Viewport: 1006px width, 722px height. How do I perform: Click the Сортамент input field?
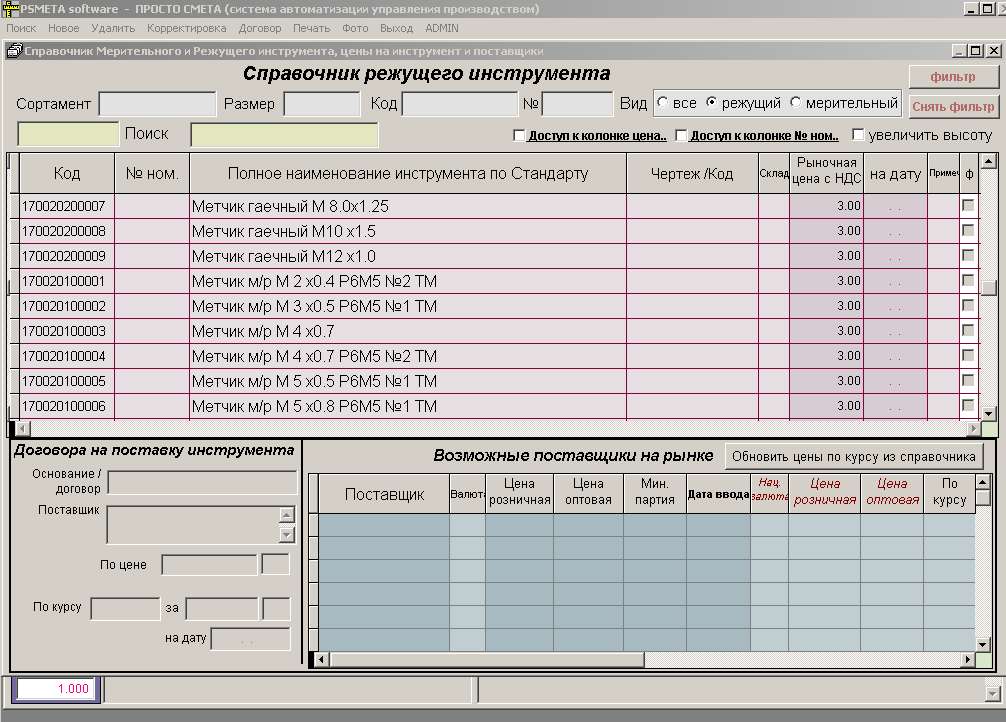pyautogui.click(x=157, y=104)
